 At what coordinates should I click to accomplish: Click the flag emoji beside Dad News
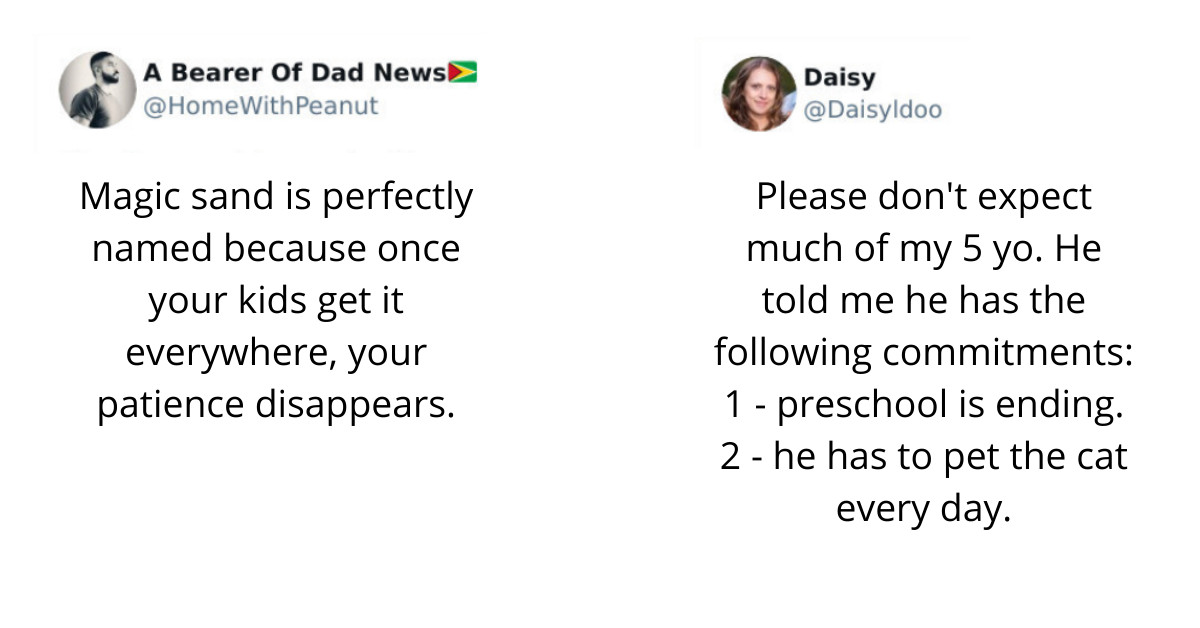click(x=463, y=73)
